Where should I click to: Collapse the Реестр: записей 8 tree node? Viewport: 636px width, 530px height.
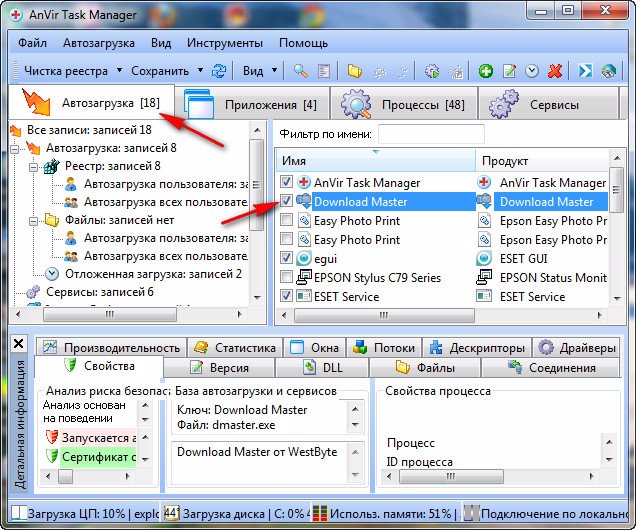click(x=33, y=167)
